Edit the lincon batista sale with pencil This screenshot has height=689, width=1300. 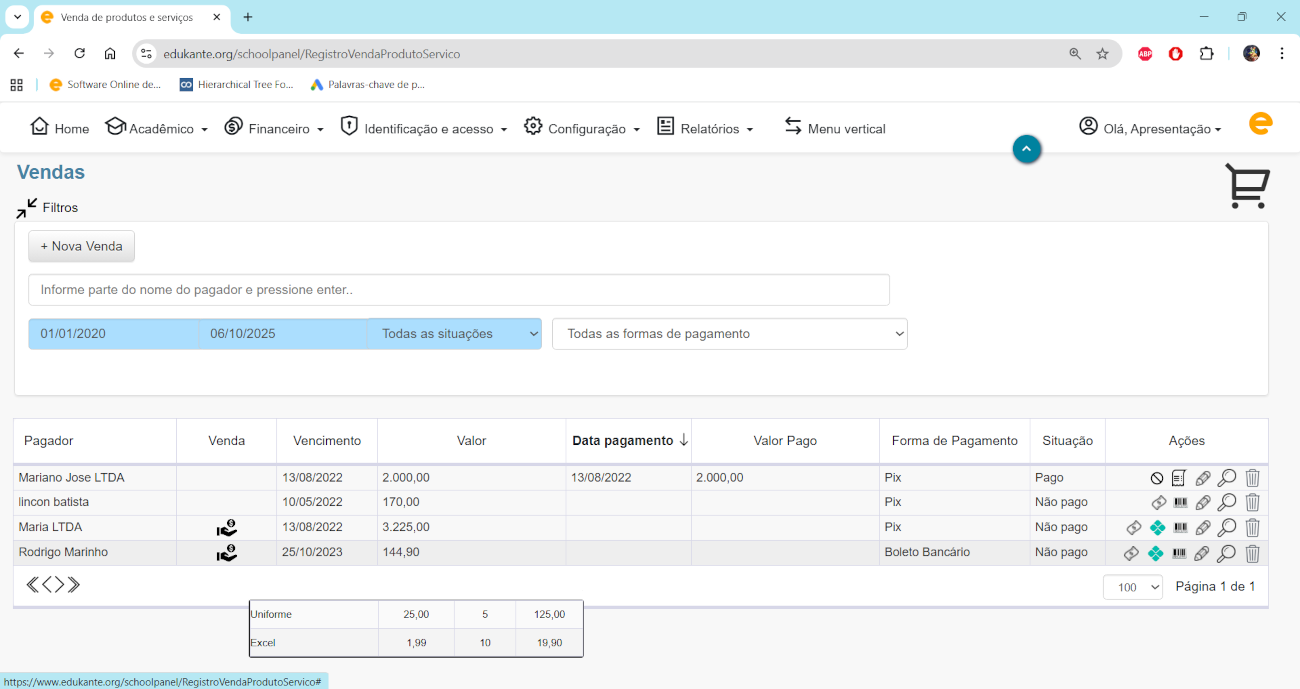coord(1203,503)
